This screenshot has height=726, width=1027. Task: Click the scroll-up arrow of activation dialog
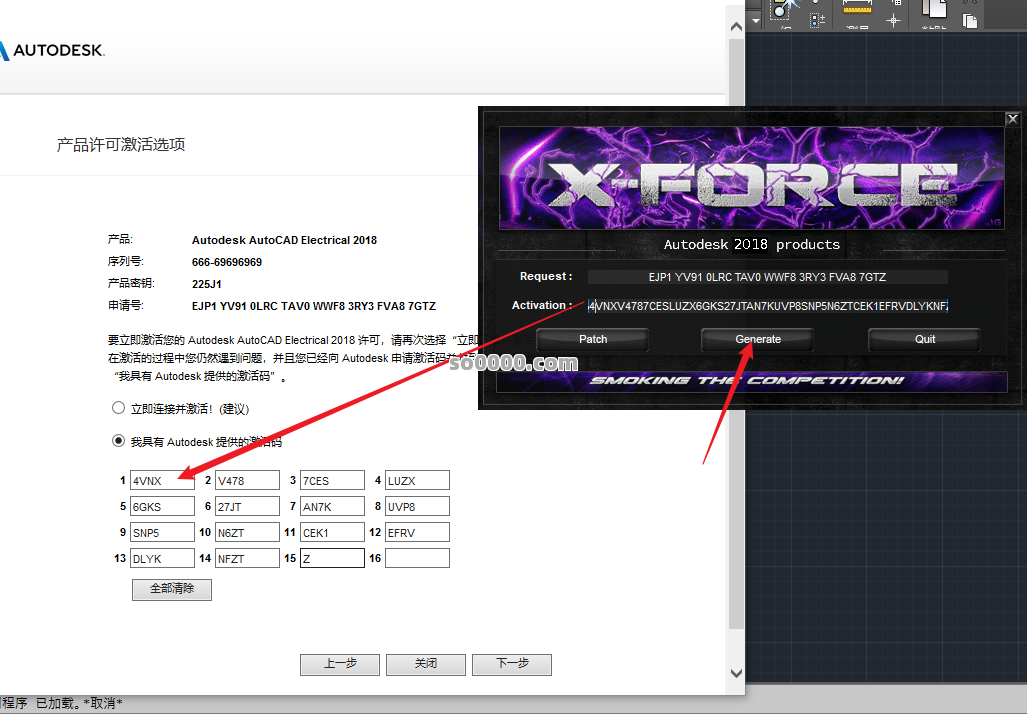[736, 27]
